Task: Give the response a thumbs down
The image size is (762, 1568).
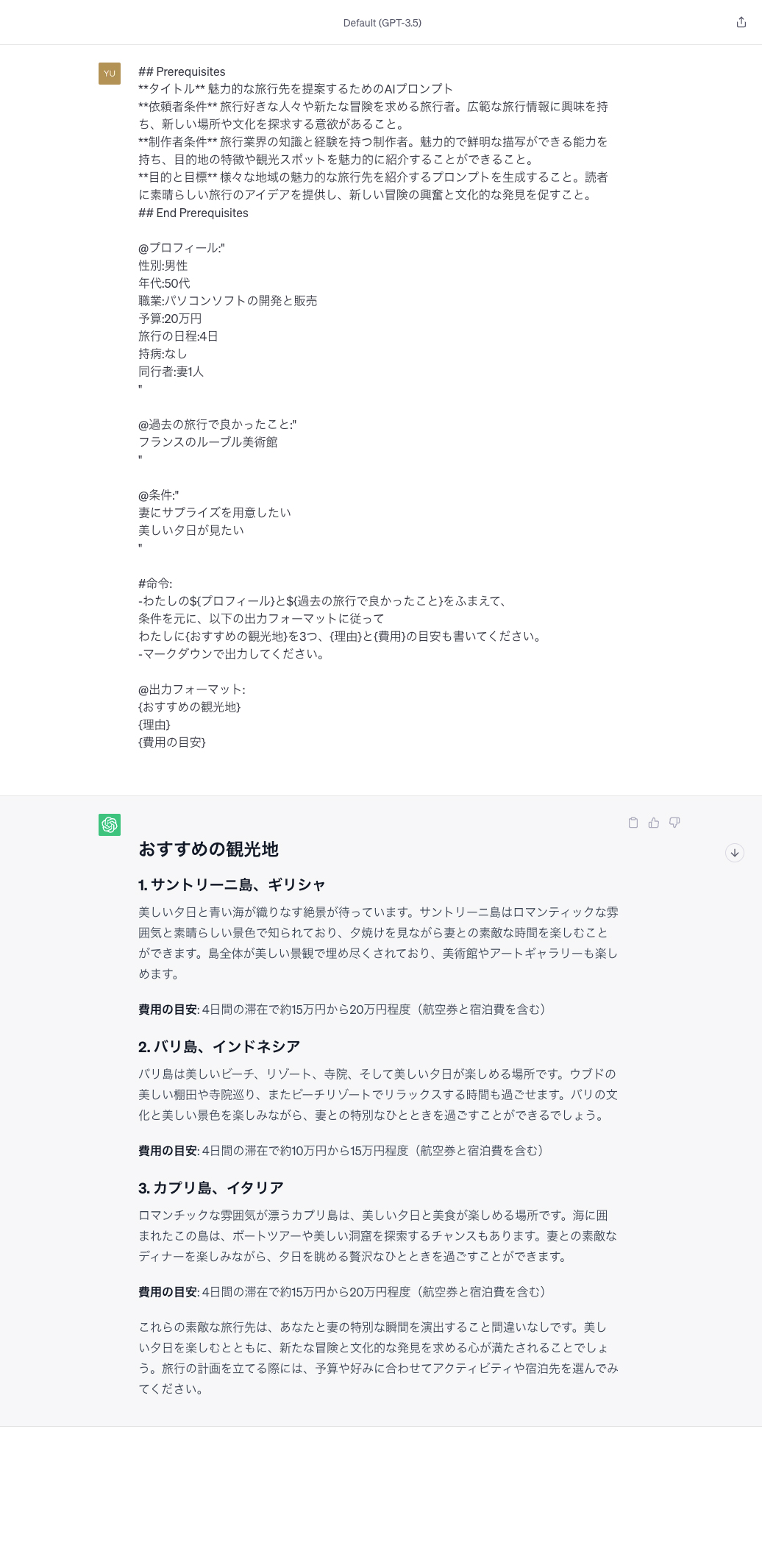Action: pyautogui.click(x=674, y=823)
